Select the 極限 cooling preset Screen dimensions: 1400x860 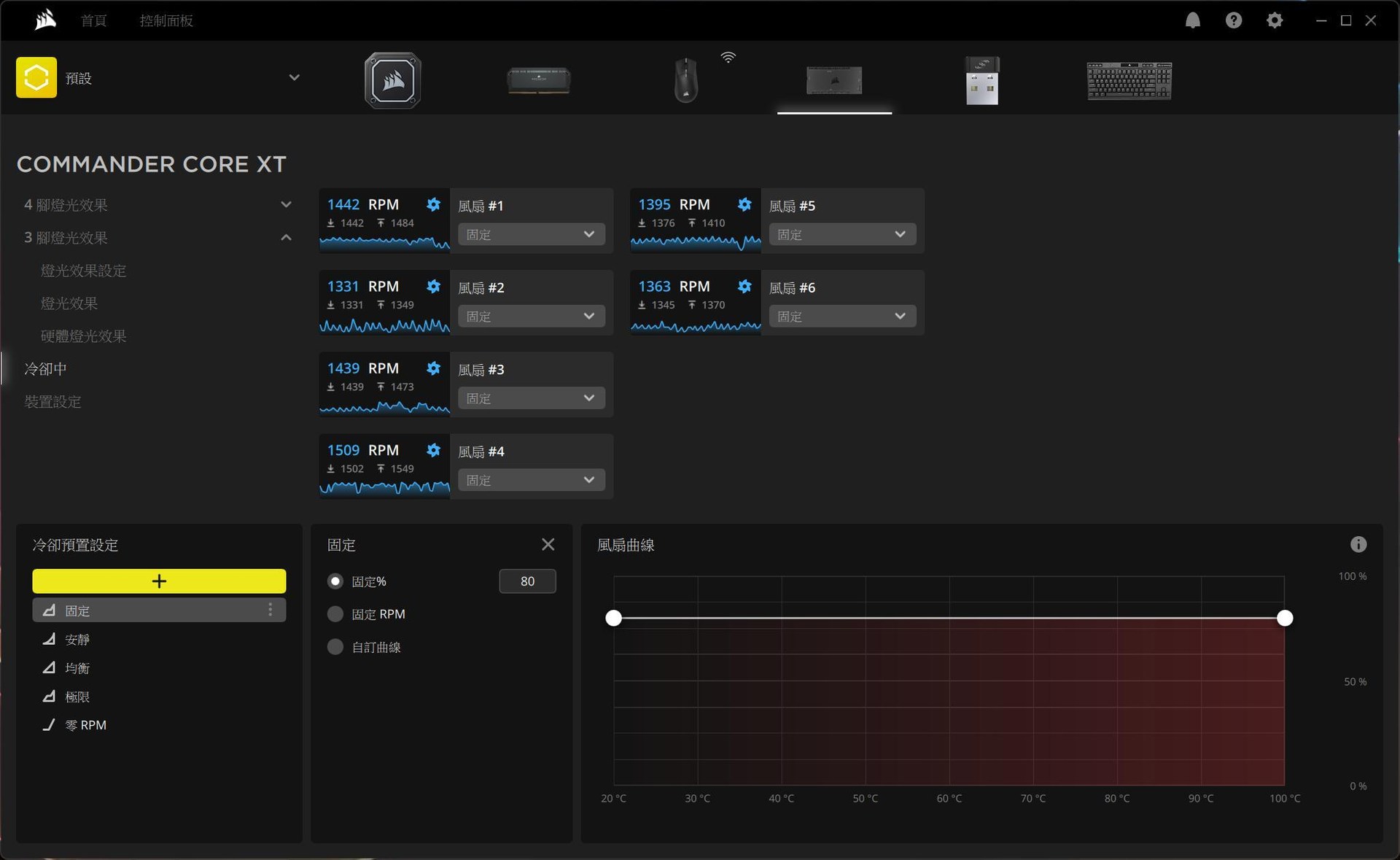click(x=159, y=697)
